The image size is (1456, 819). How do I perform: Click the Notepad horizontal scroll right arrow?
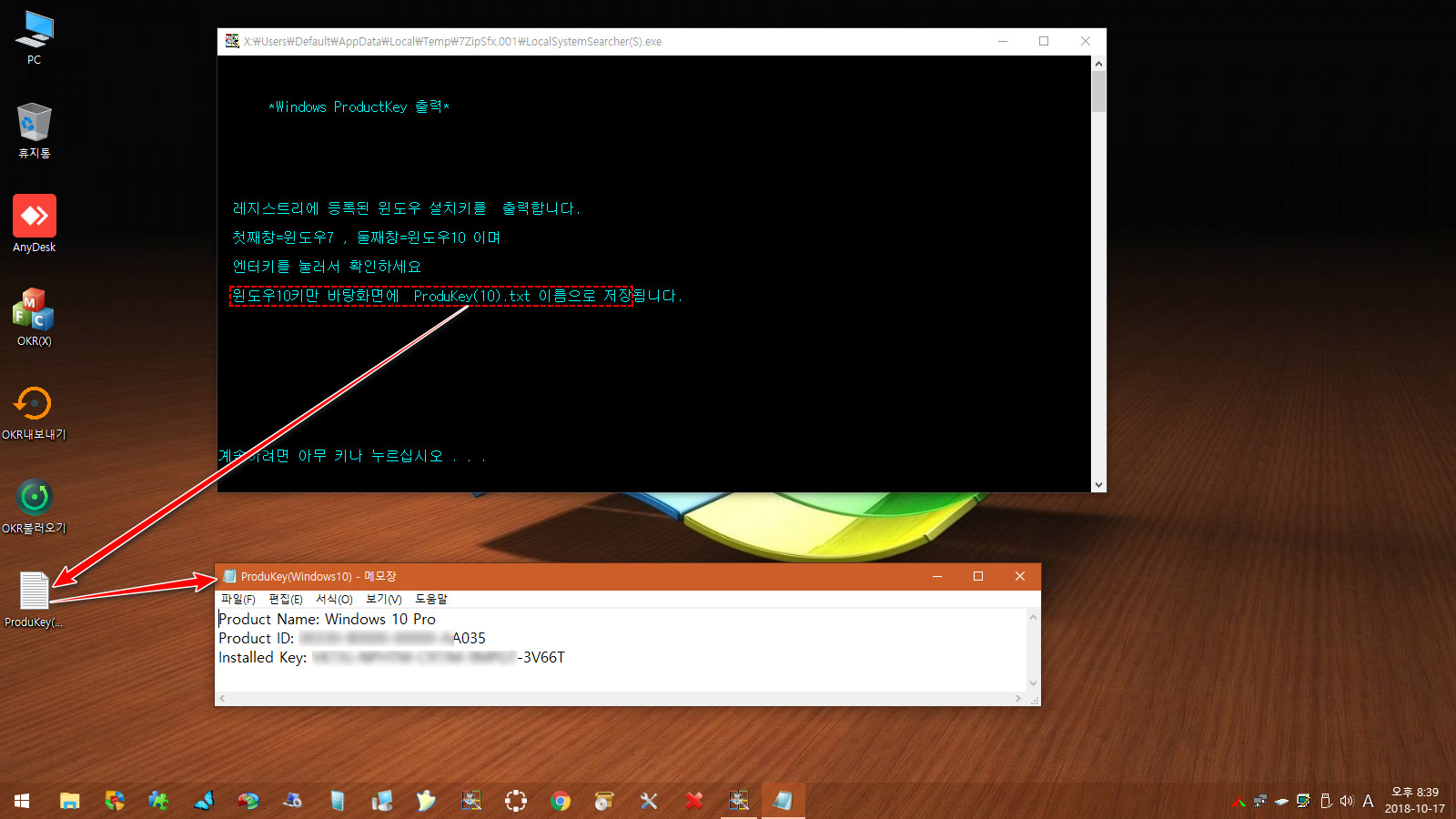(x=1017, y=699)
